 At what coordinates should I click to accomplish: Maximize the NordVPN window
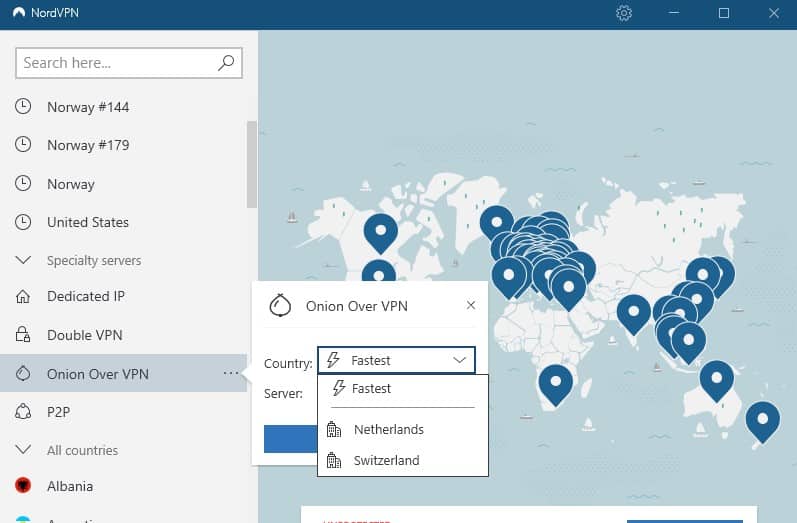[724, 13]
